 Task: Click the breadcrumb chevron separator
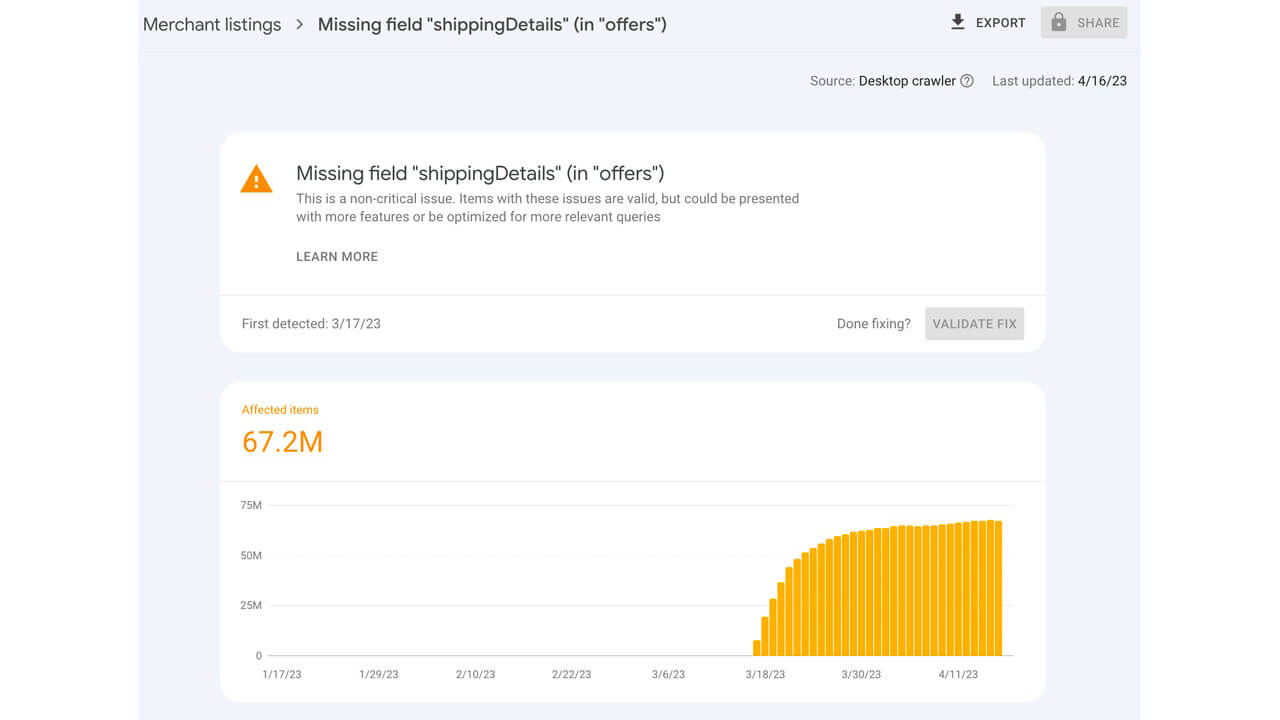click(299, 24)
